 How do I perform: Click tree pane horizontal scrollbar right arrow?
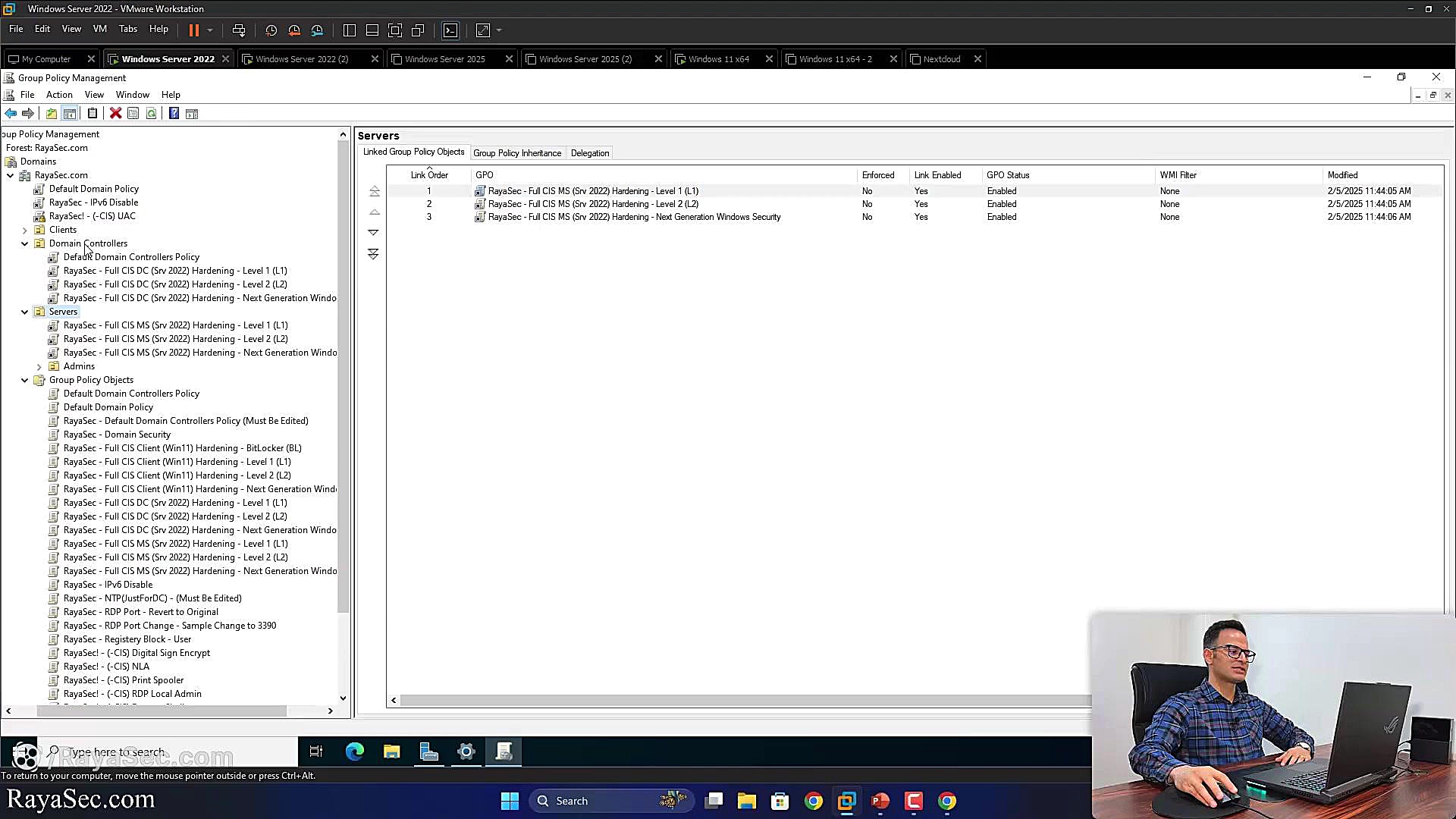point(330,711)
